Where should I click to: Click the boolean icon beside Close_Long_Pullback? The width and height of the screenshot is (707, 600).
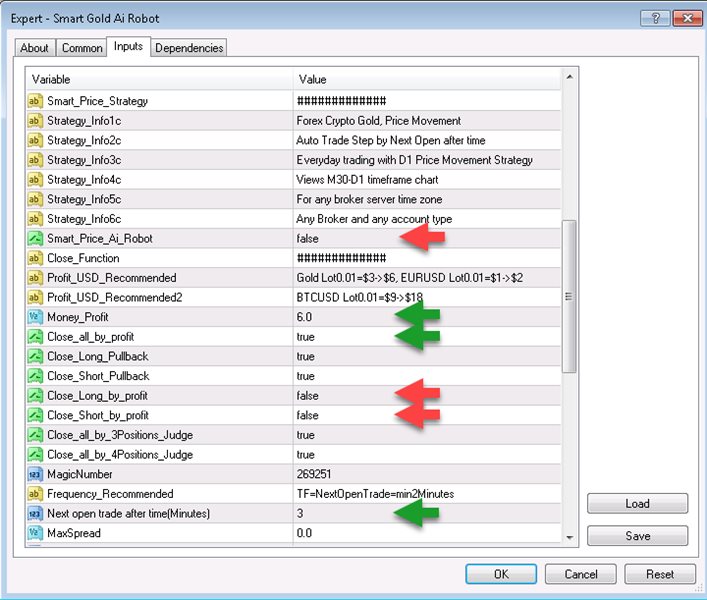35,356
